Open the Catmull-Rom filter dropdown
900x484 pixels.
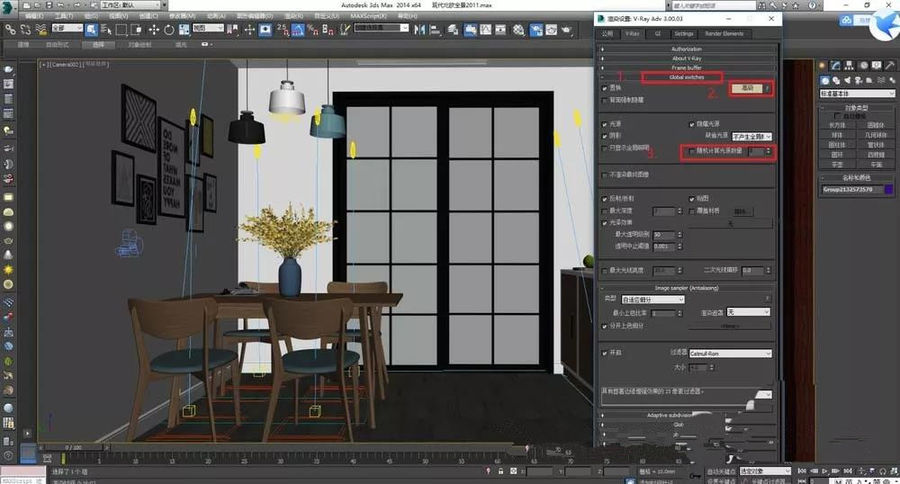(730, 354)
